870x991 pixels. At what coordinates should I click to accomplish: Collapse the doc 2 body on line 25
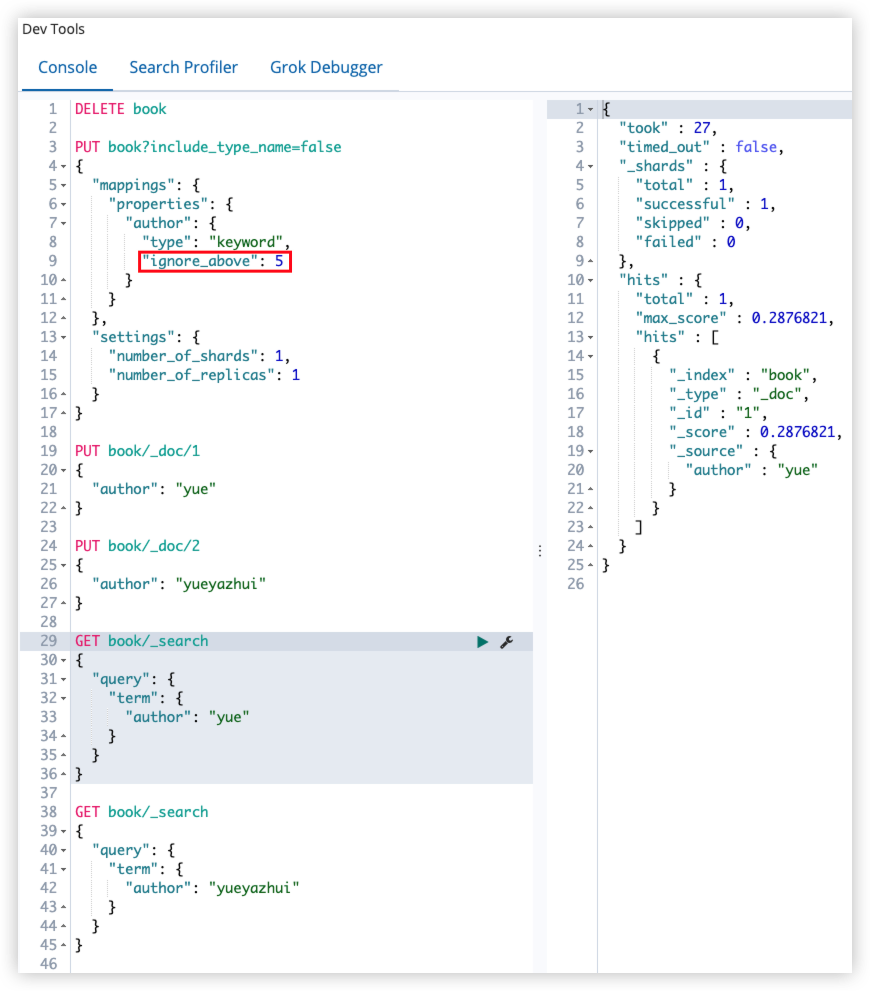pos(64,566)
